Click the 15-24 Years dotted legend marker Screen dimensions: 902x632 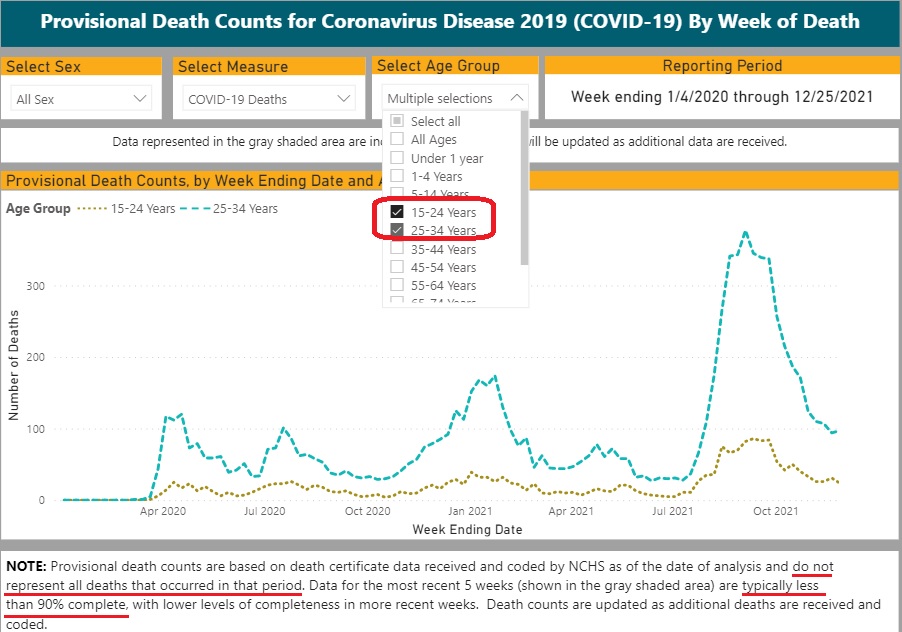[x=92, y=209]
